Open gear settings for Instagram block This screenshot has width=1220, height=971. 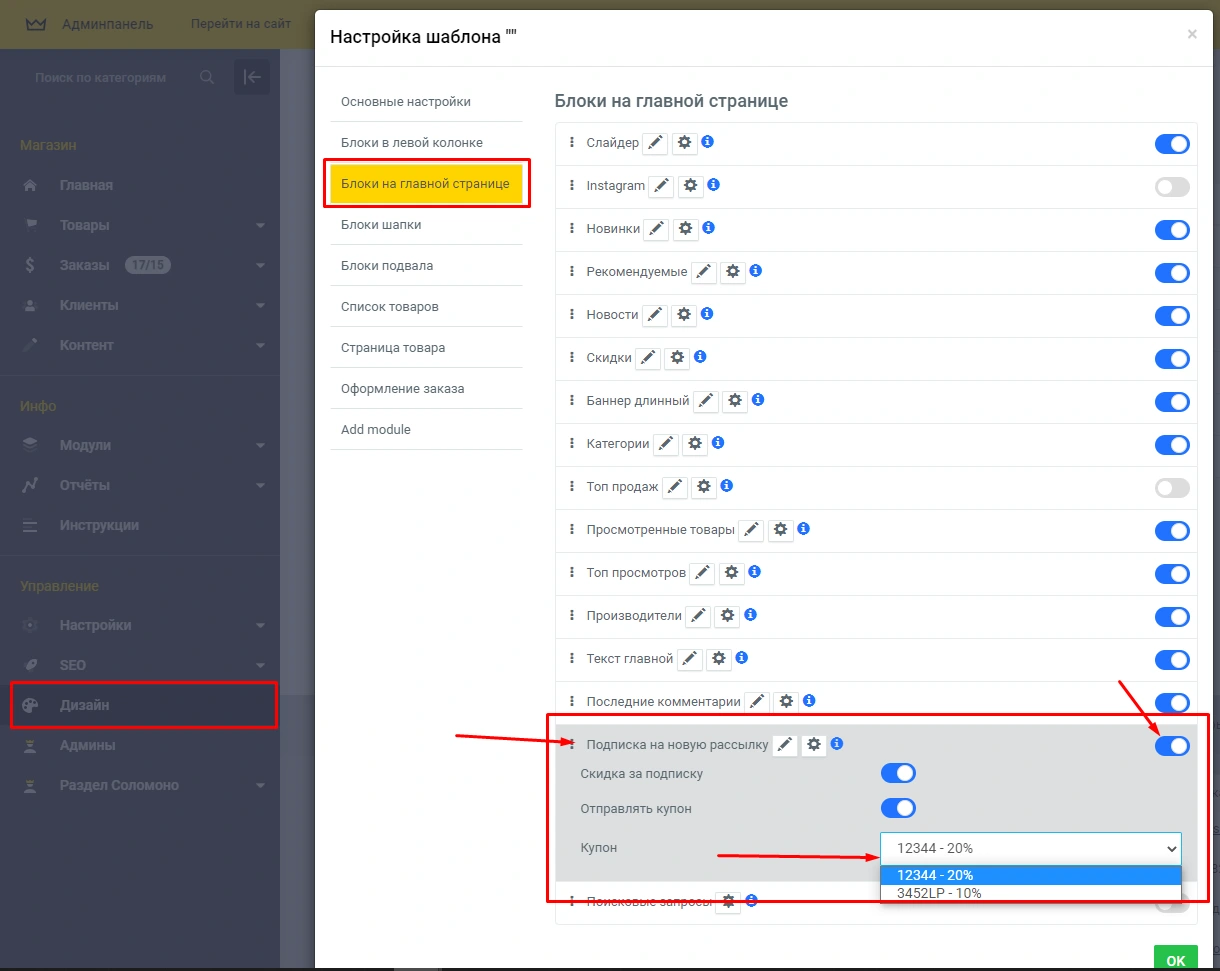(690, 186)
